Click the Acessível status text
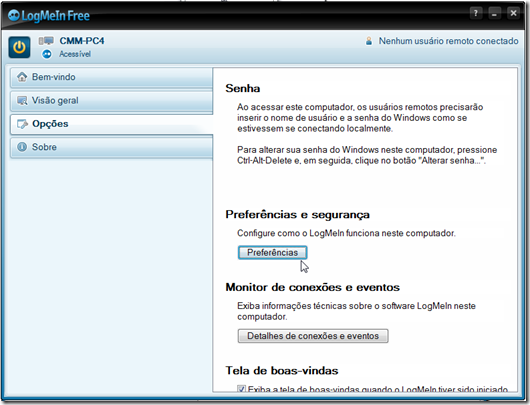Viewport: 530px width, 405px height. [75, 54]
